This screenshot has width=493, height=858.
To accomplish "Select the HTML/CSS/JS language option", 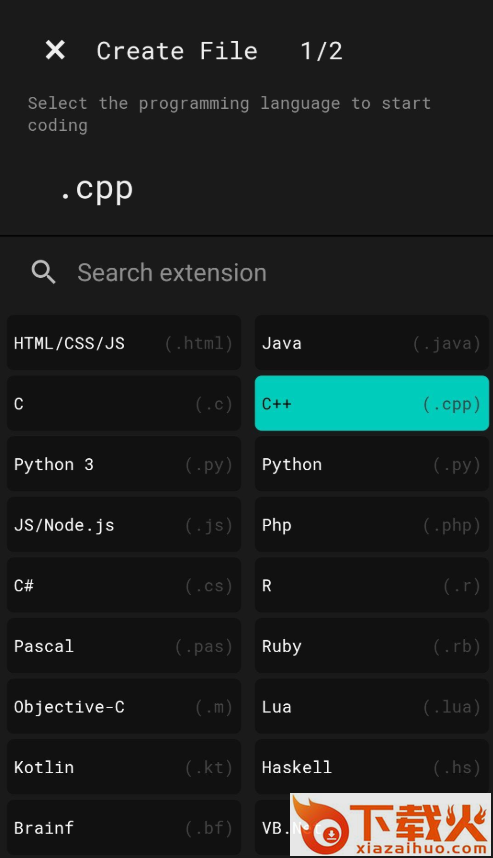I will (x=124, y=343).
